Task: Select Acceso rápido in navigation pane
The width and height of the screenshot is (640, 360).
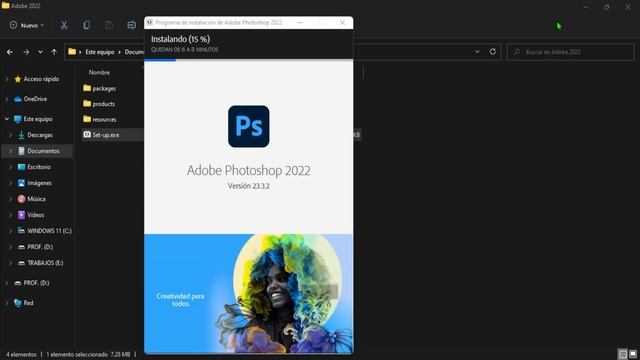Action: coord(41,79)
